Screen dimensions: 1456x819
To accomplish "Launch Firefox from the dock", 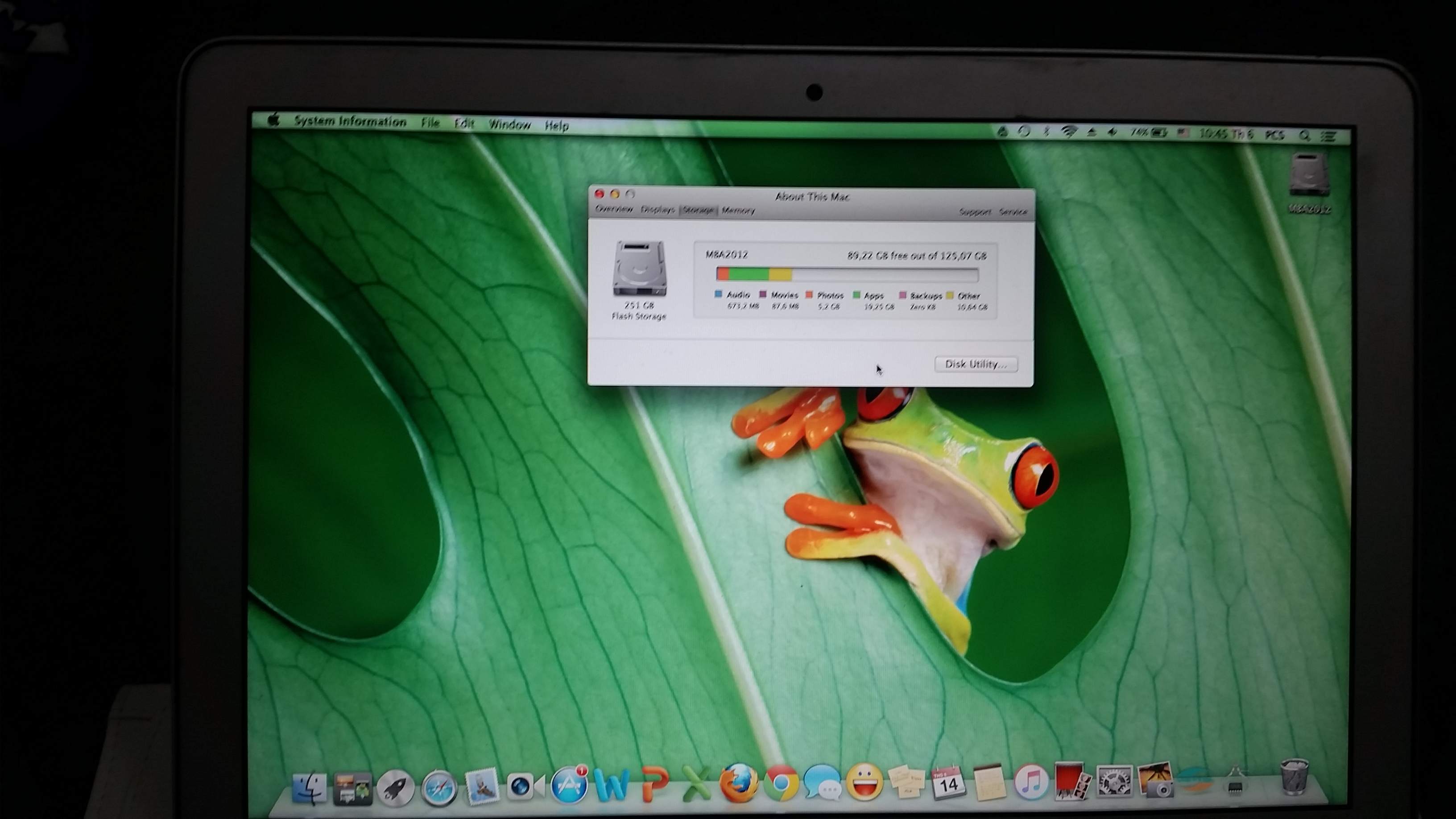I will 738,784.
